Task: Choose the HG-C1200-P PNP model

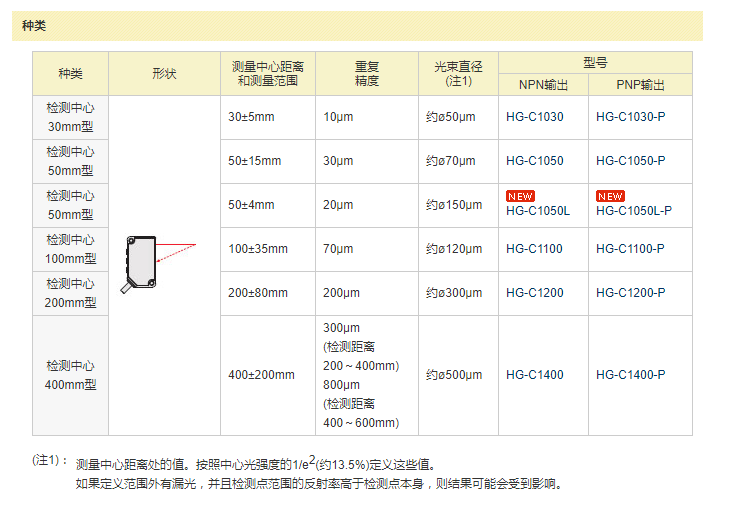Action: 630,293
